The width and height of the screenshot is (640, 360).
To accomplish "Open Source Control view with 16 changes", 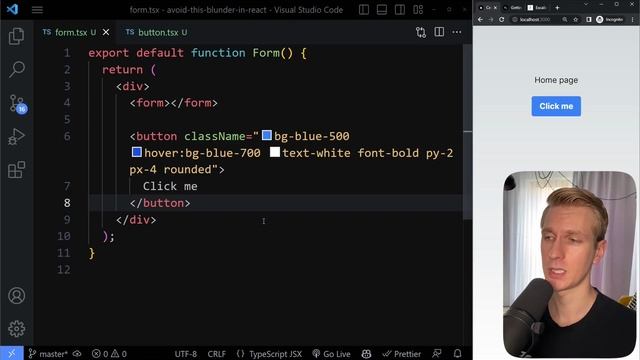I will coord(17,103).
